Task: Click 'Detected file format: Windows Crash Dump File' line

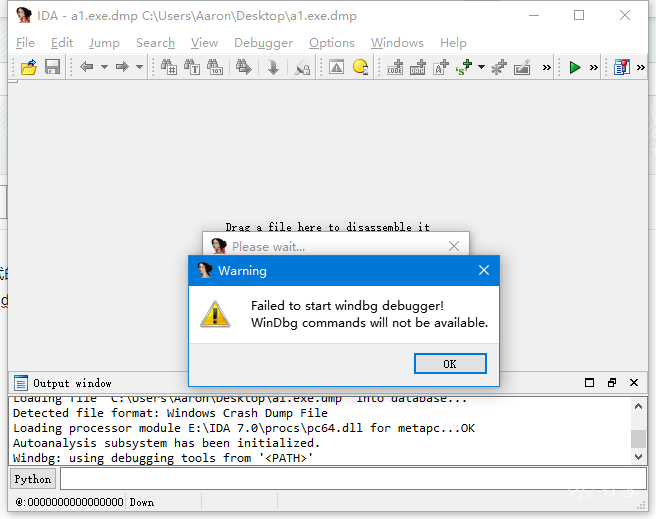Action: (x=170, y=413)
